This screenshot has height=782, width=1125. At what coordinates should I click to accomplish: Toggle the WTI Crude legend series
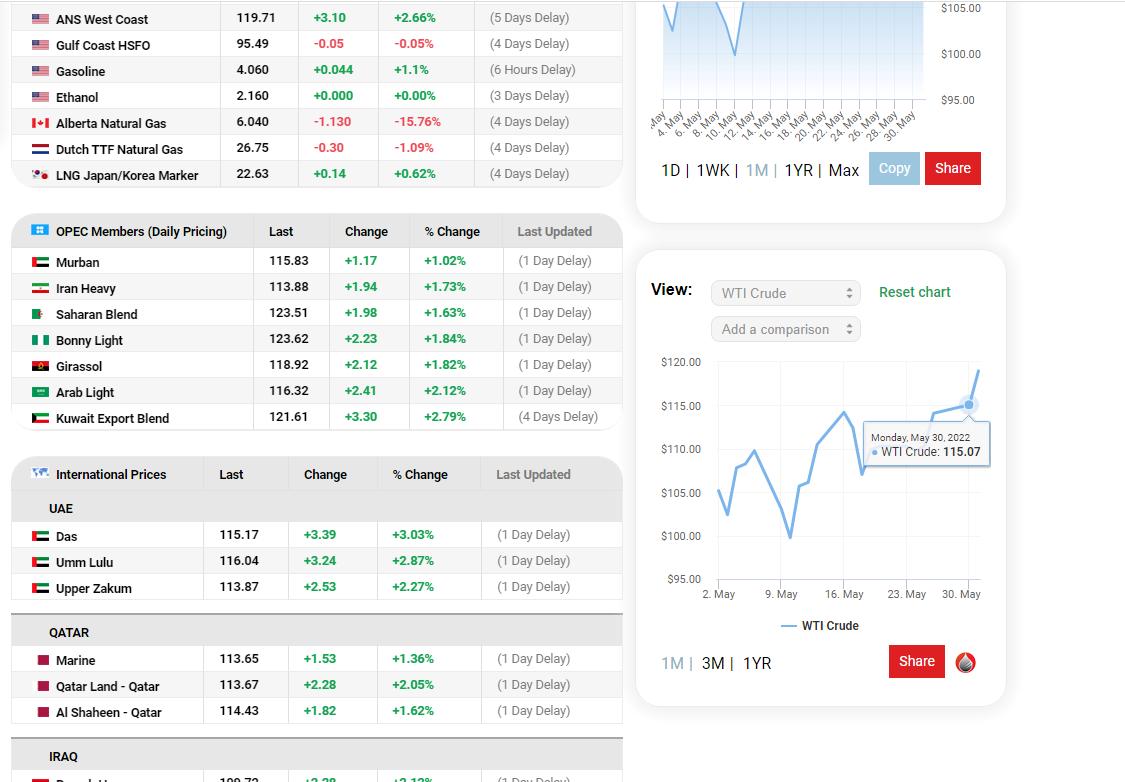[819, 626]
